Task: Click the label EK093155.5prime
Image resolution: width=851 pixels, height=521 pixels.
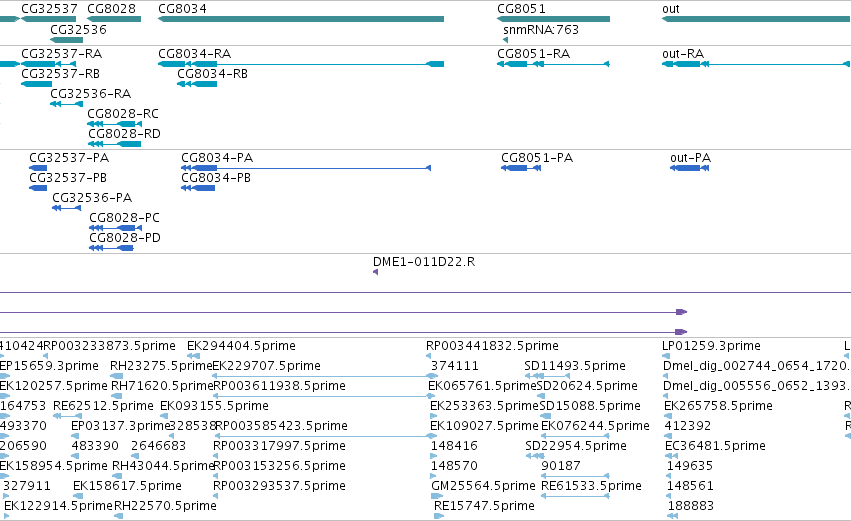Action: click(214, 406)
